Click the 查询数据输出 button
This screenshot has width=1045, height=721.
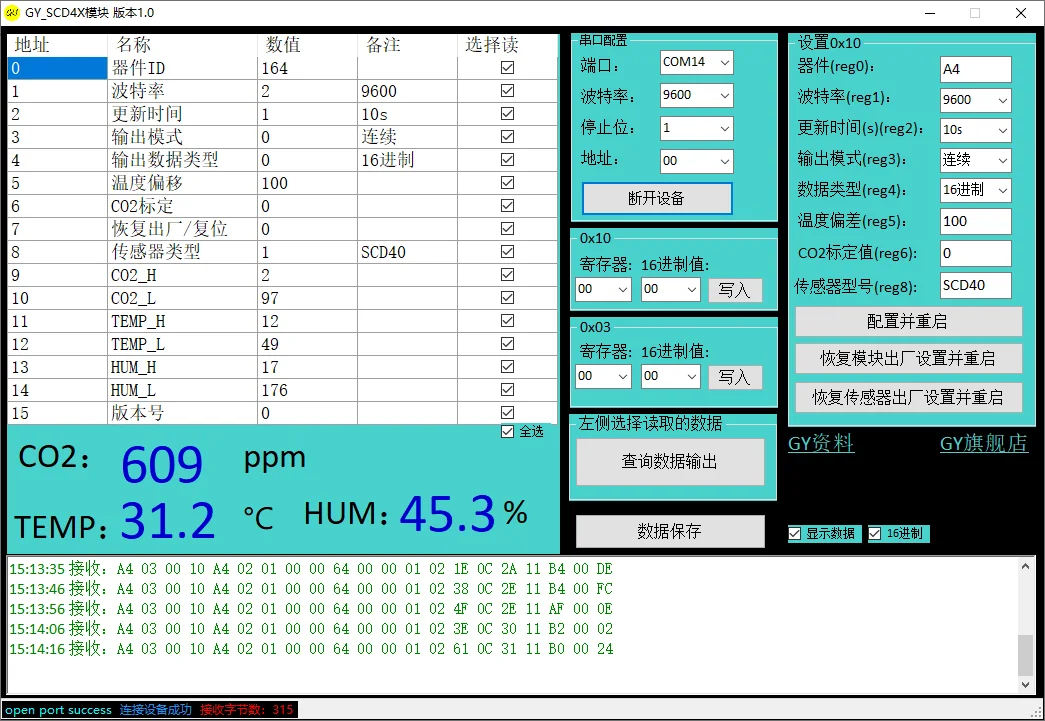(670, 461)
